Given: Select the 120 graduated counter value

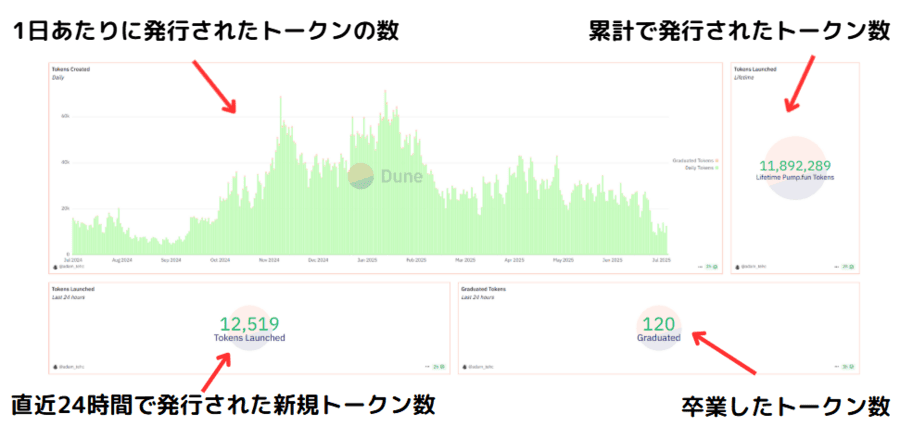Looking at the screenshot, I should (659, 323).
